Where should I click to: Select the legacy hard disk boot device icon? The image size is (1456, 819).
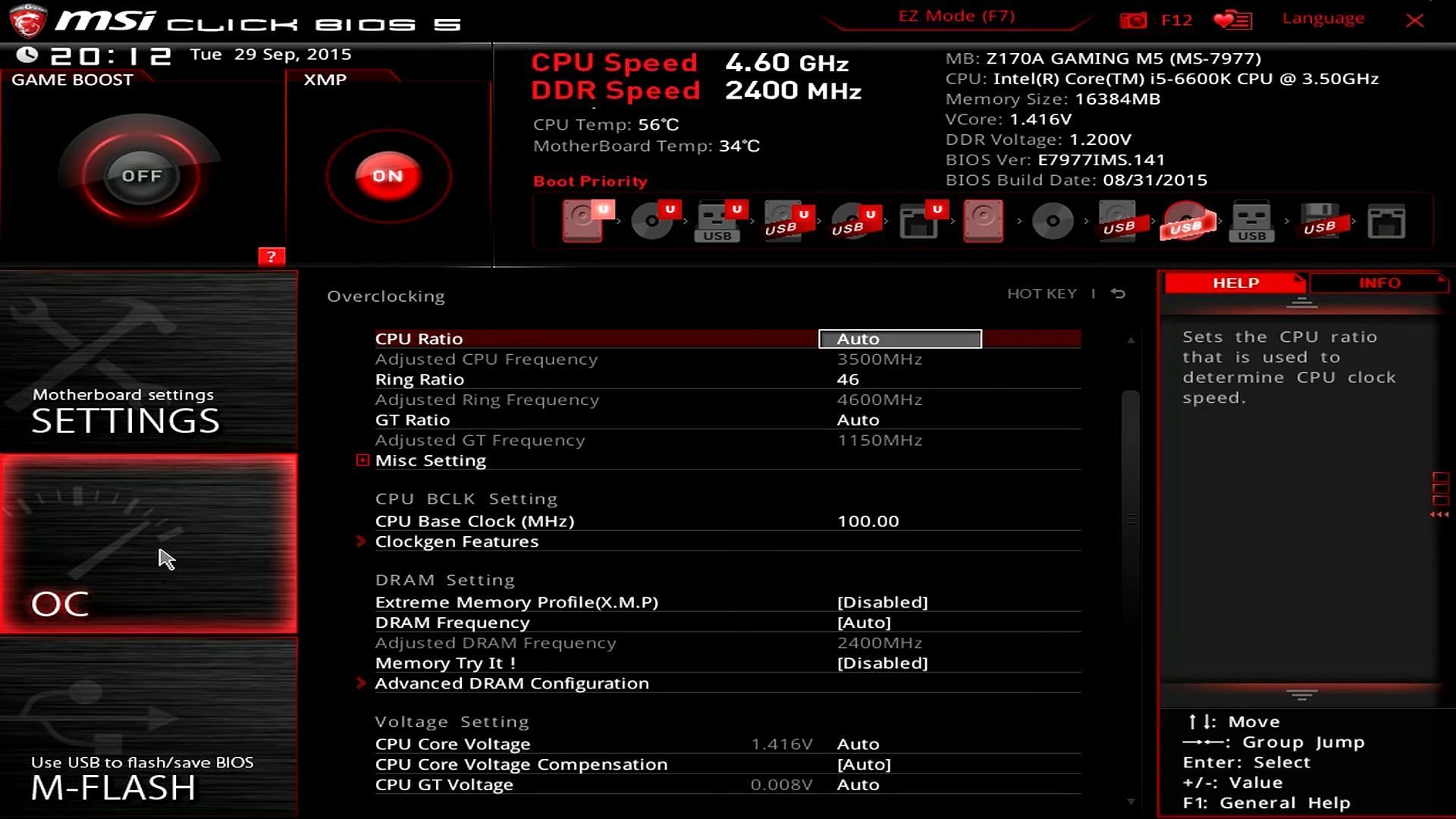coord(984,221)
